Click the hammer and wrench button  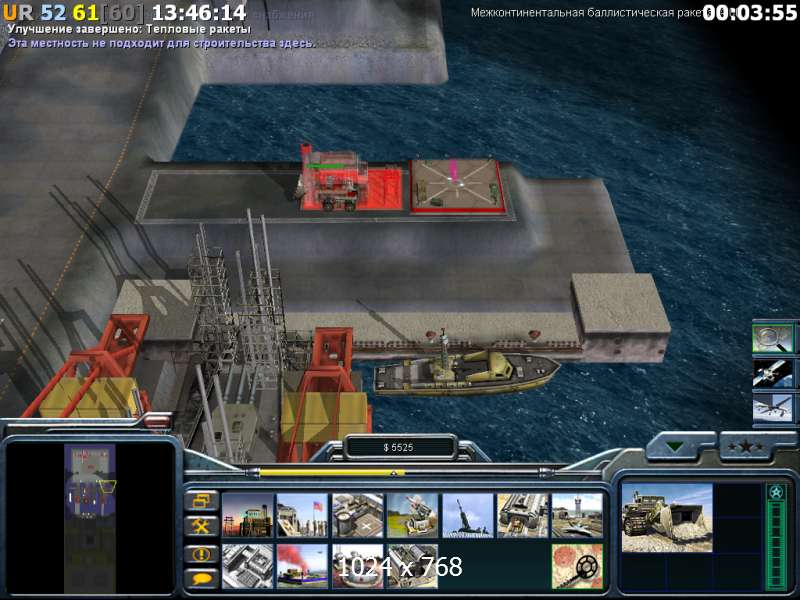[x=201, y=526]
